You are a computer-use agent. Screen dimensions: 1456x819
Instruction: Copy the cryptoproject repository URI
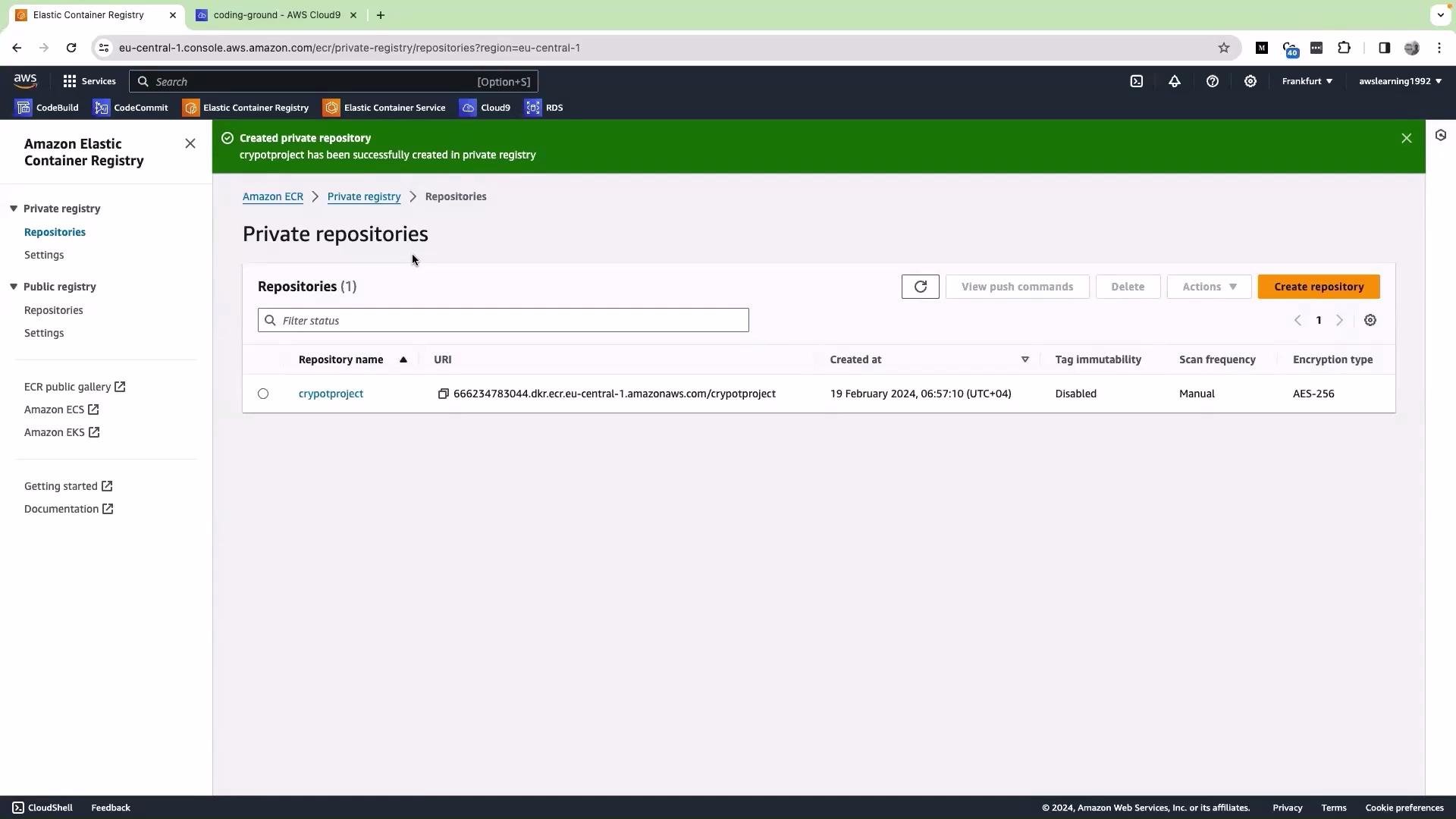[443, 394]
